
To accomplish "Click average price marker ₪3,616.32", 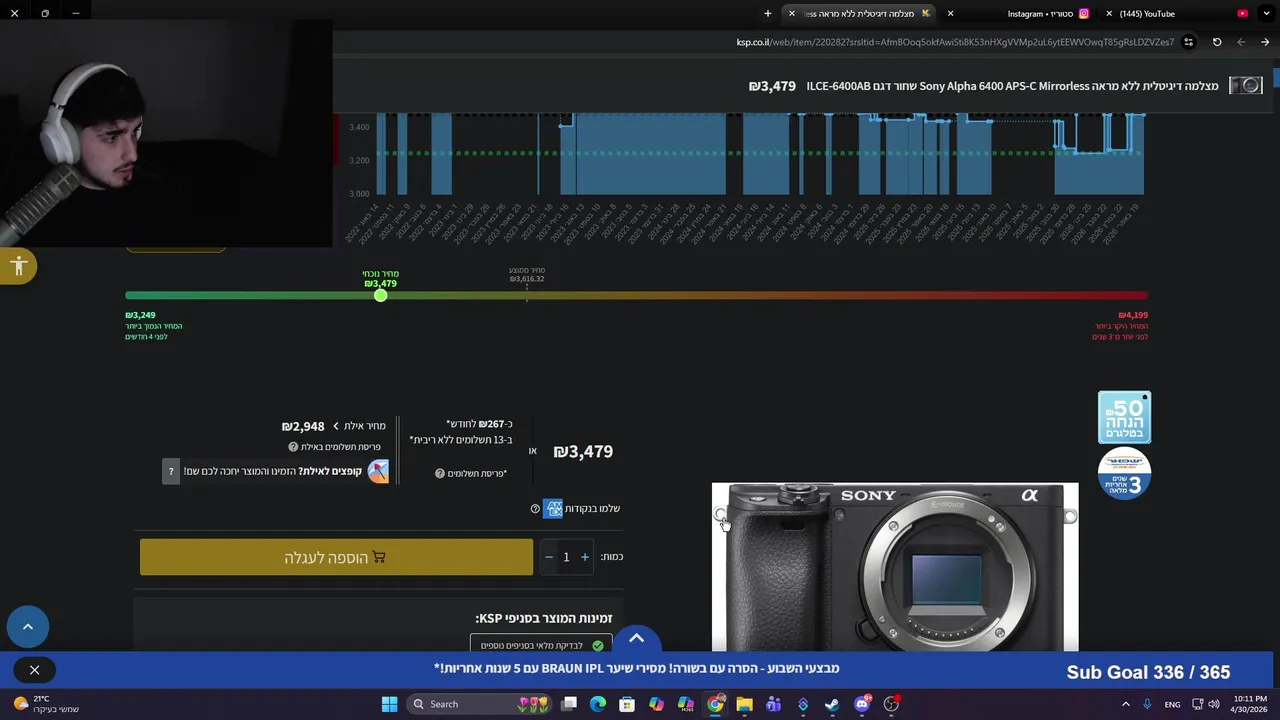I will [x=527, y=279].
